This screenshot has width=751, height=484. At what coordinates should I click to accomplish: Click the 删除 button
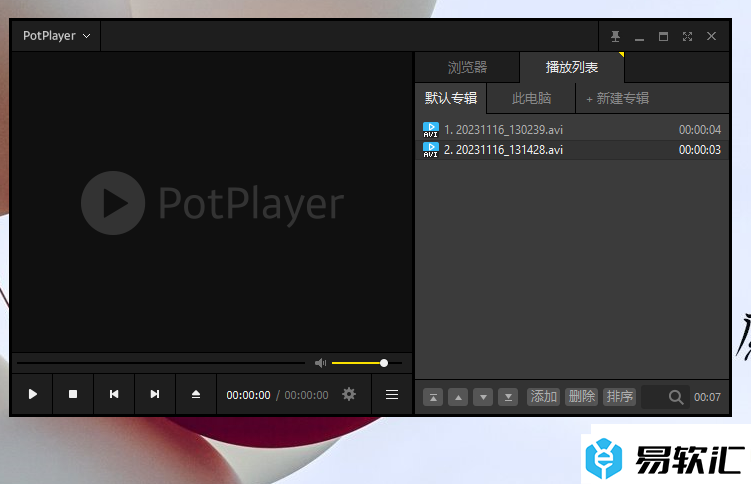point(581,397)
